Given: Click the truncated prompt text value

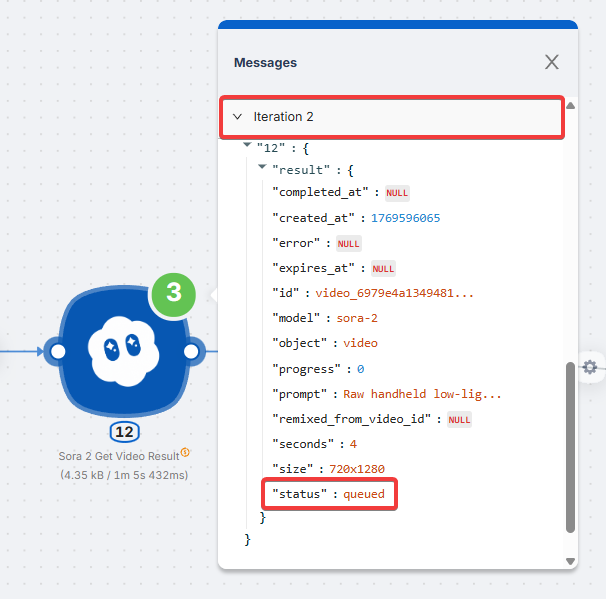Looking at the screenshot, I should [x=422, y=394].
